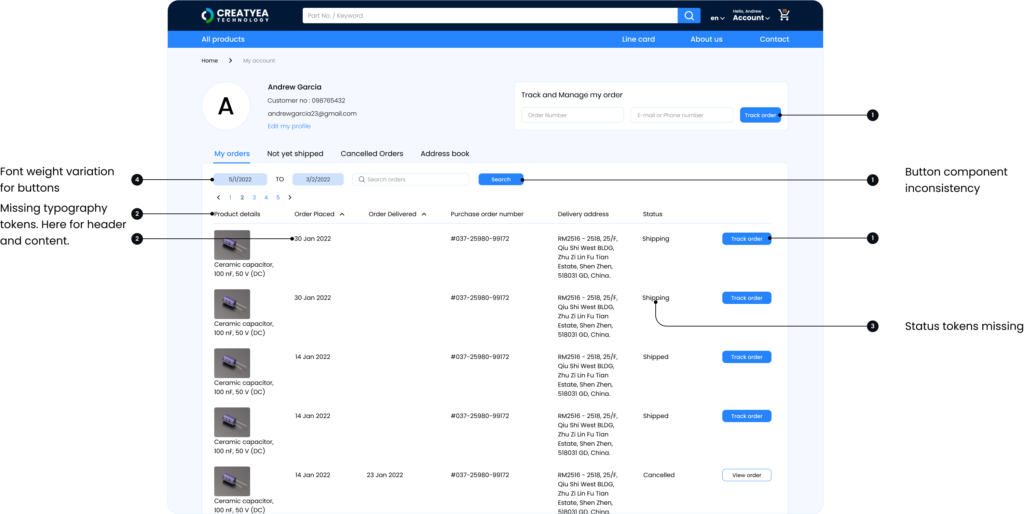The image size is (1024, 514).
Task: Click Edit my profile link
Action: click(x=289, y=126)
